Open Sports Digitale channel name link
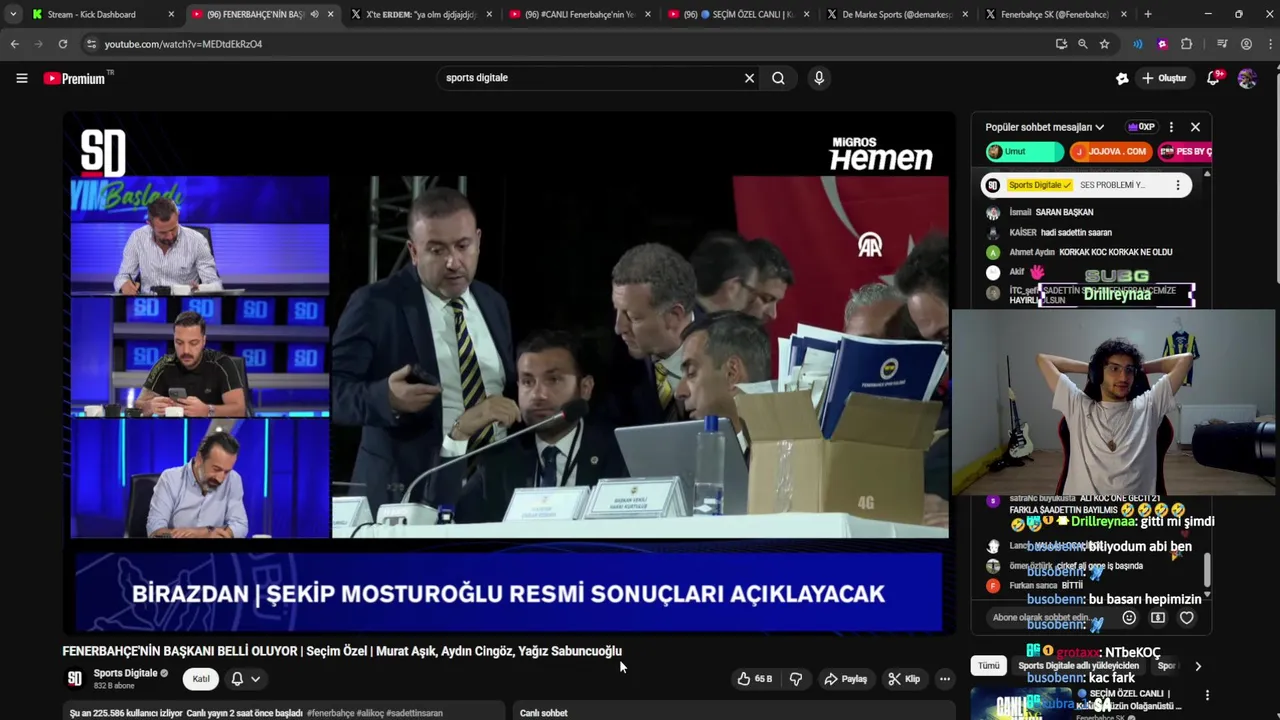The height and width of the screenshot is (720, 1280). tap(126, 673)
